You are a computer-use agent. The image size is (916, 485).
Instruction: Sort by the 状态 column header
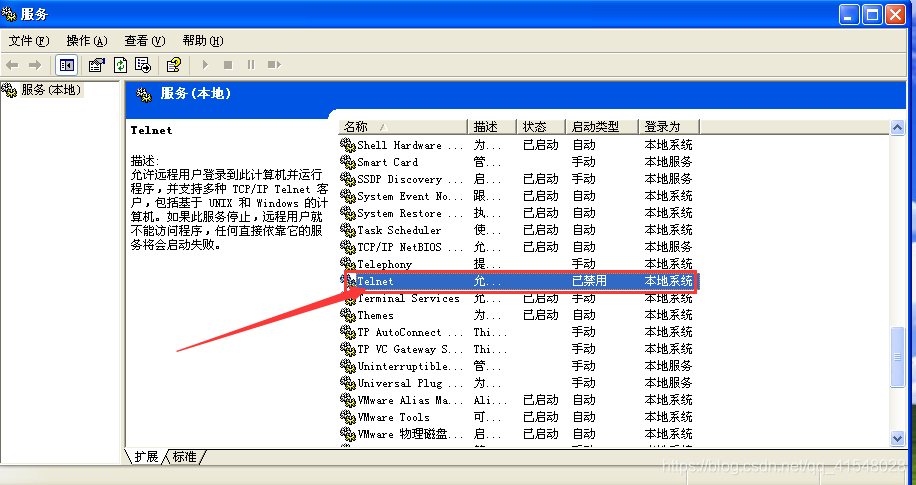coord(542,127)
